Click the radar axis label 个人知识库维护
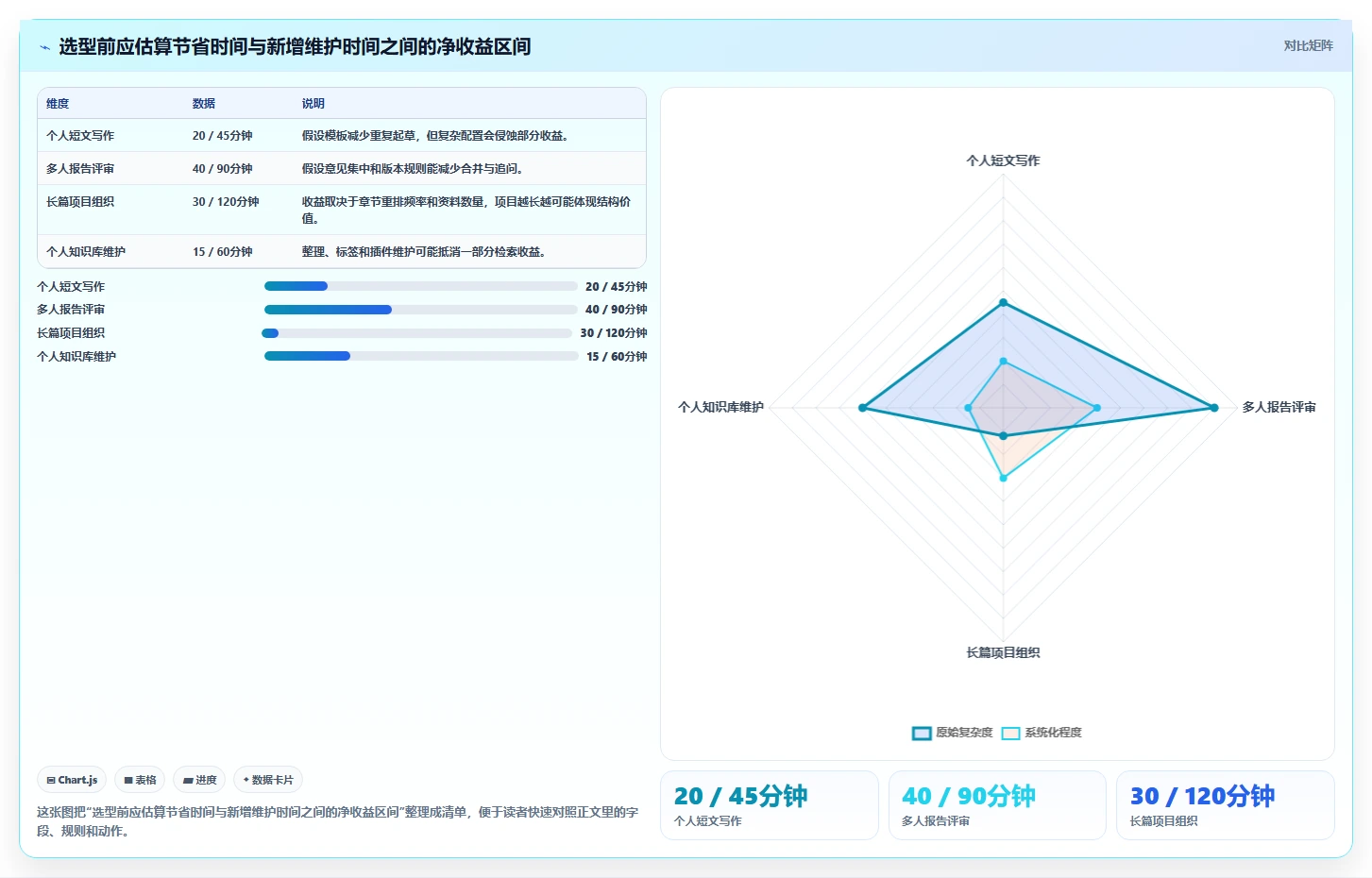 point(720,407)
